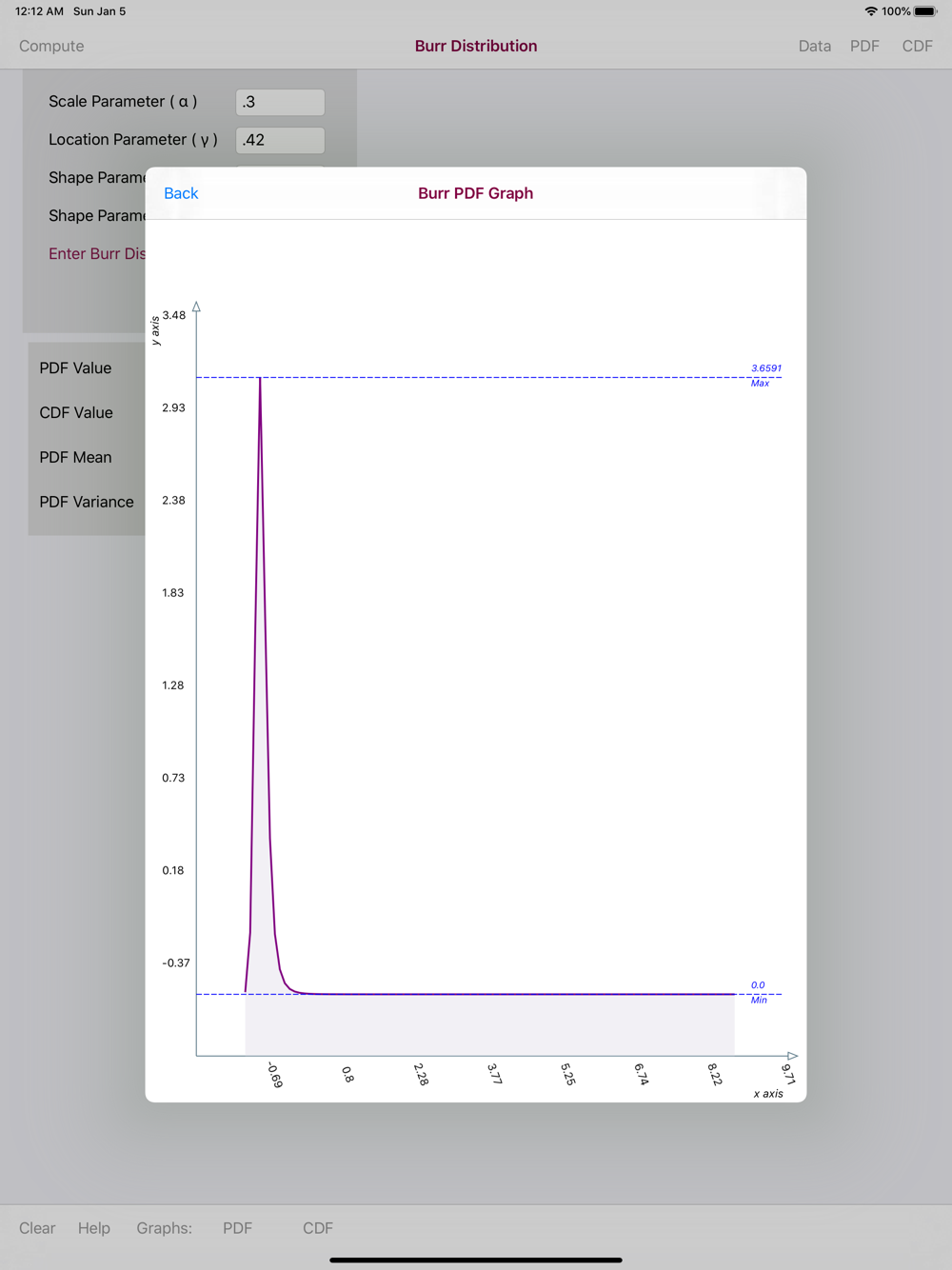The image size is (952, 1270).
Task: Click the y-axis tick label 0.73
Action: tap(173, 778)
